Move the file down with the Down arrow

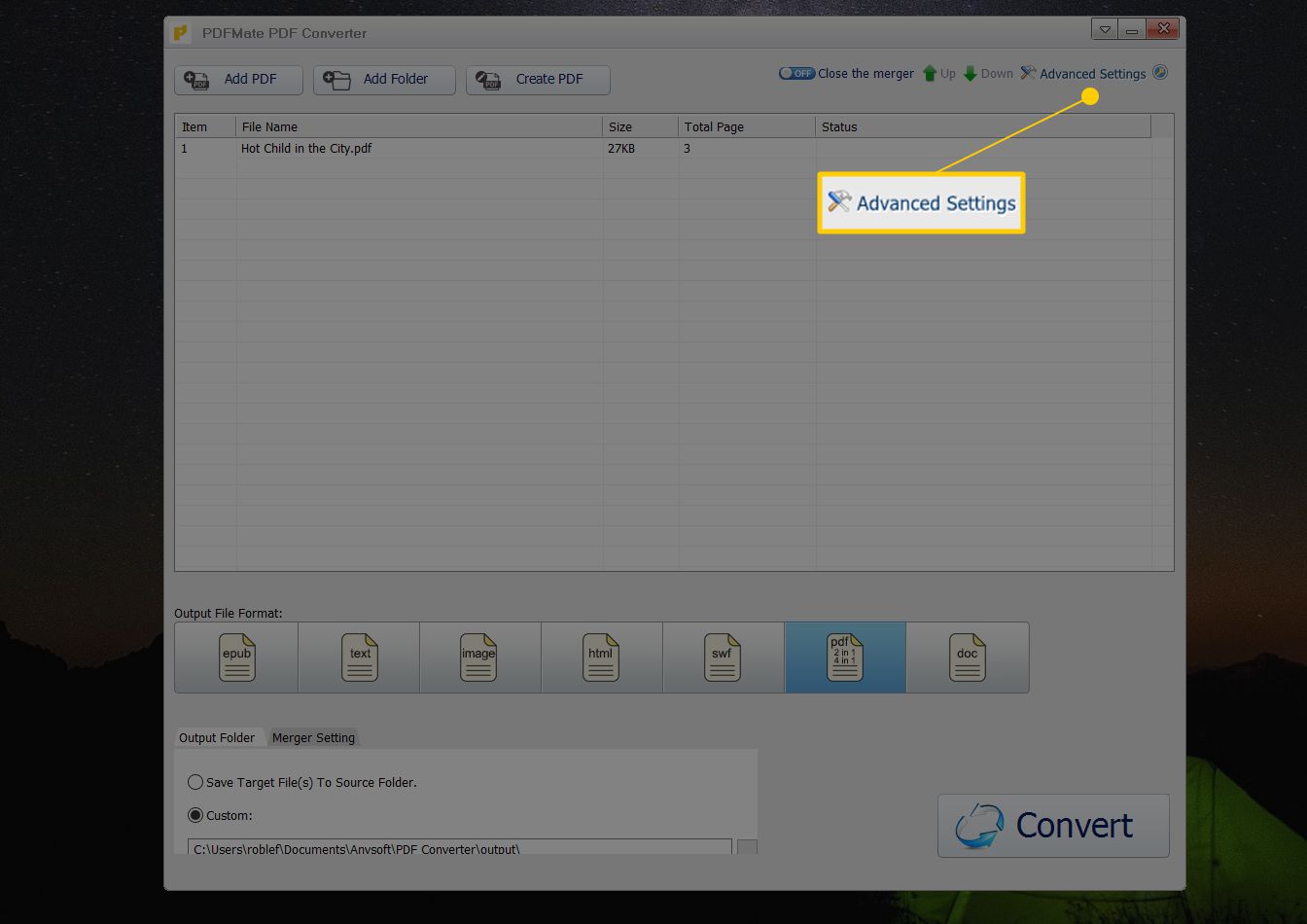[x=988, y=73]
